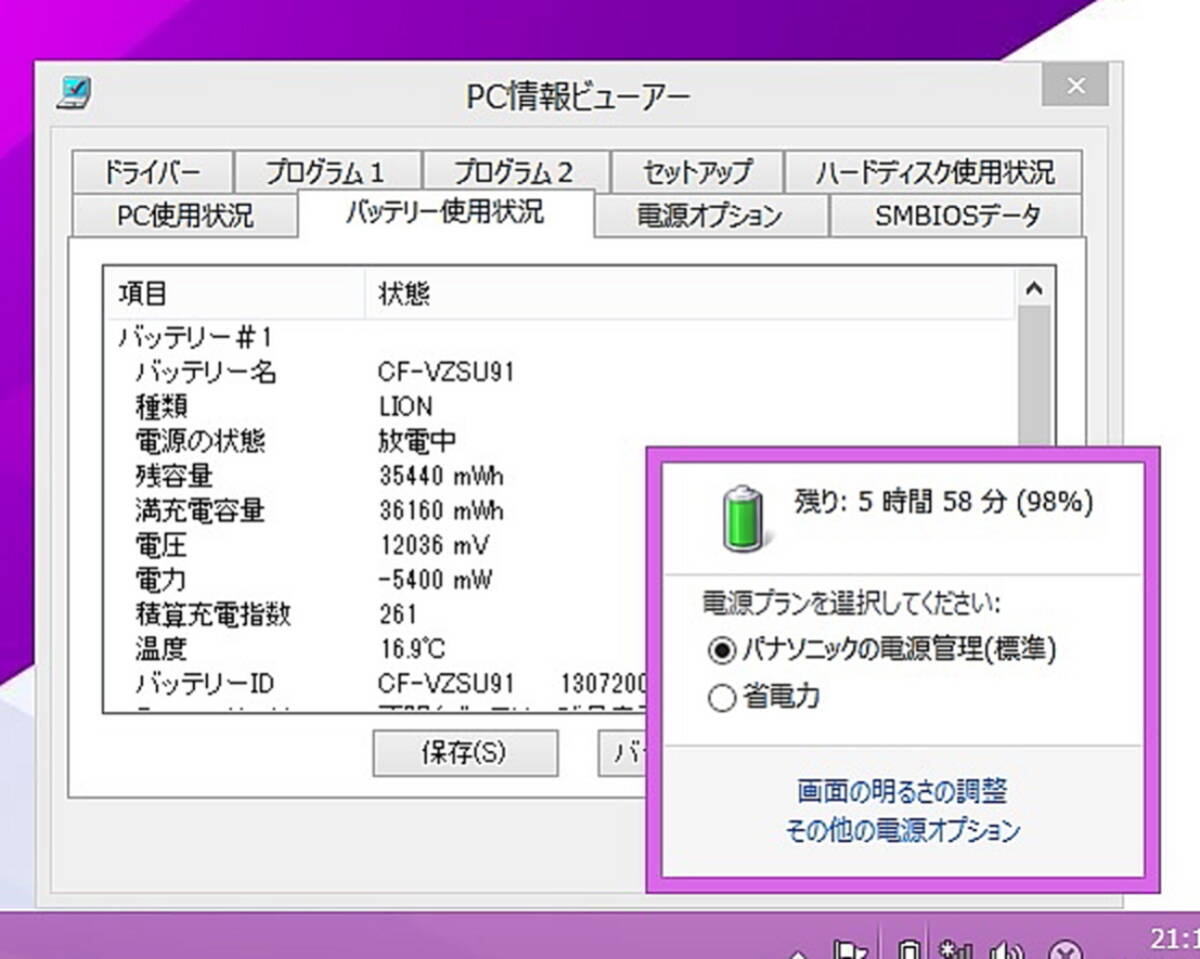The height and width of the screenshot is (959, 1200).
Task: Select the 温度 row
Action: pyautogui.click(x=375, y=648)
